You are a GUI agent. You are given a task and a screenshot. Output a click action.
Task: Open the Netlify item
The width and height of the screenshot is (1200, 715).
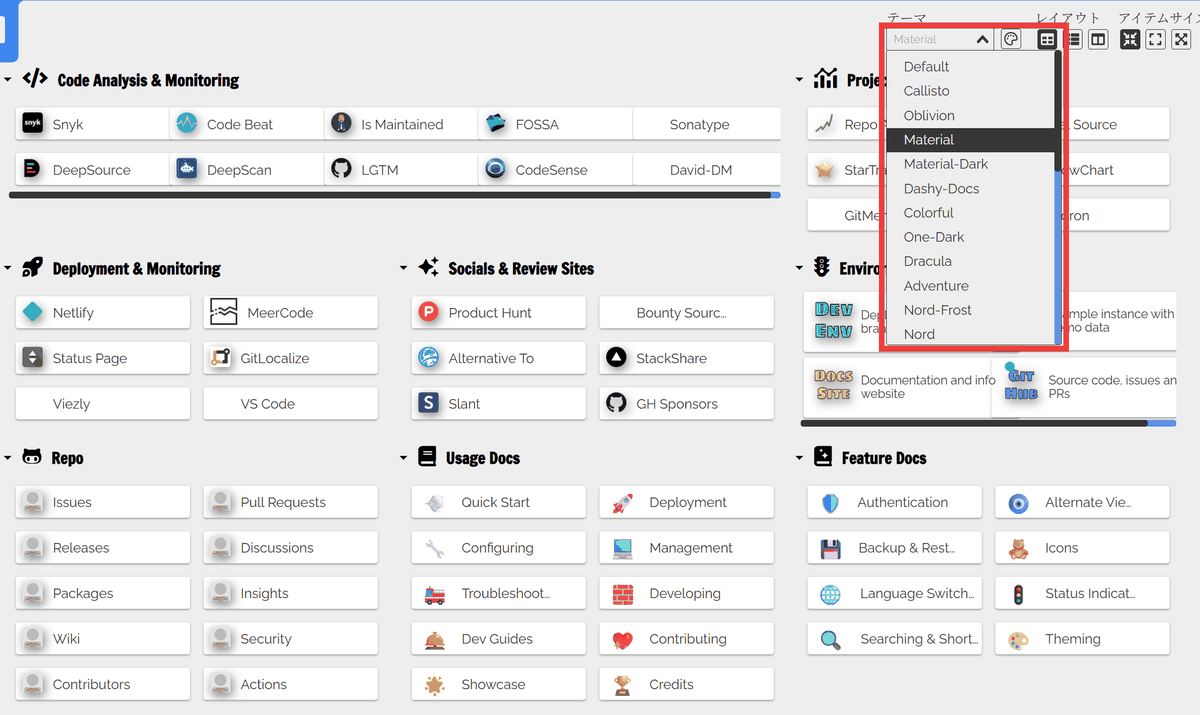[103, 313]
